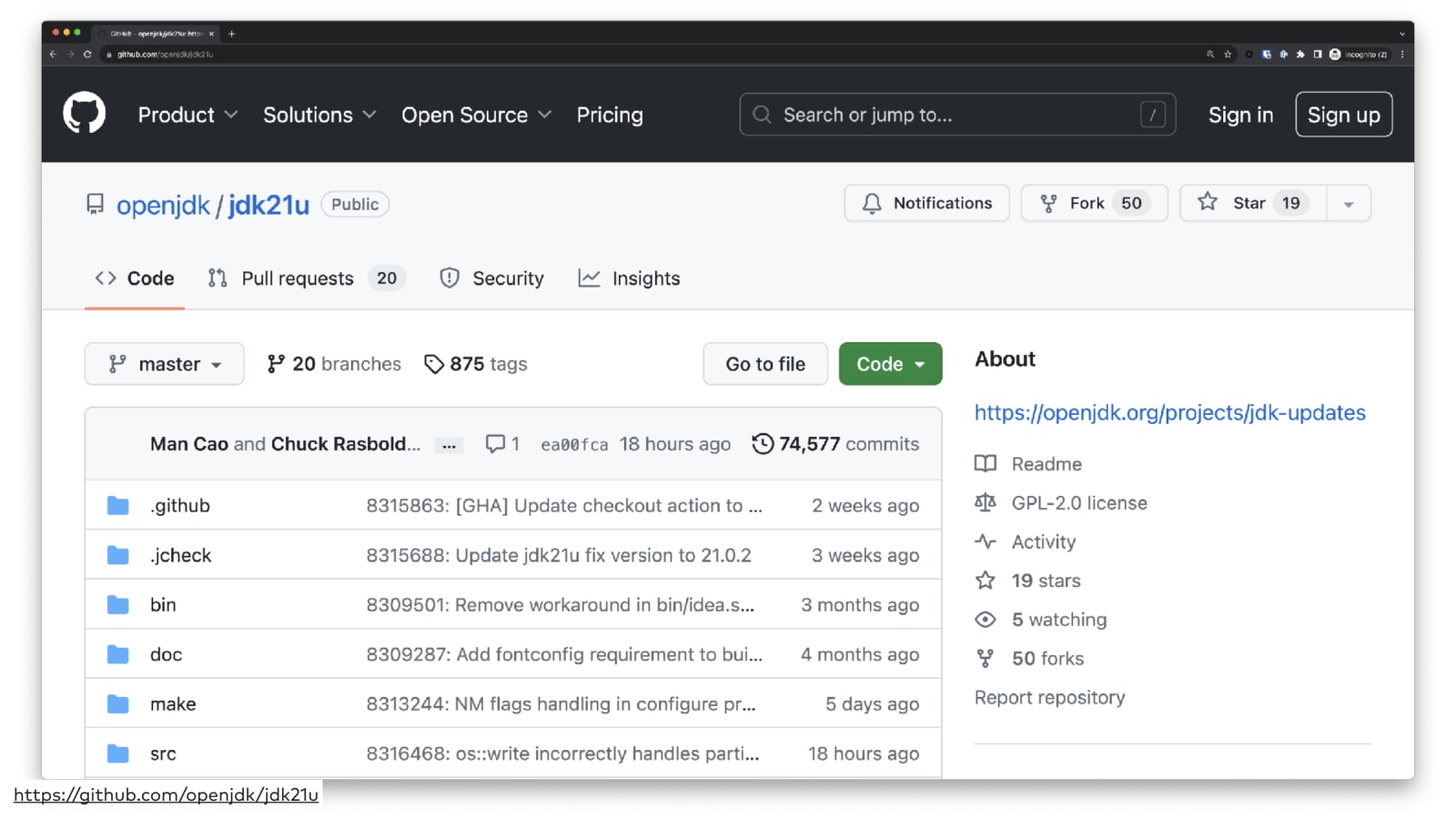The width and height of the screenshot is (1456, 819).
Task: Click the Notifications bell button
Action: (x=926, y=203)
